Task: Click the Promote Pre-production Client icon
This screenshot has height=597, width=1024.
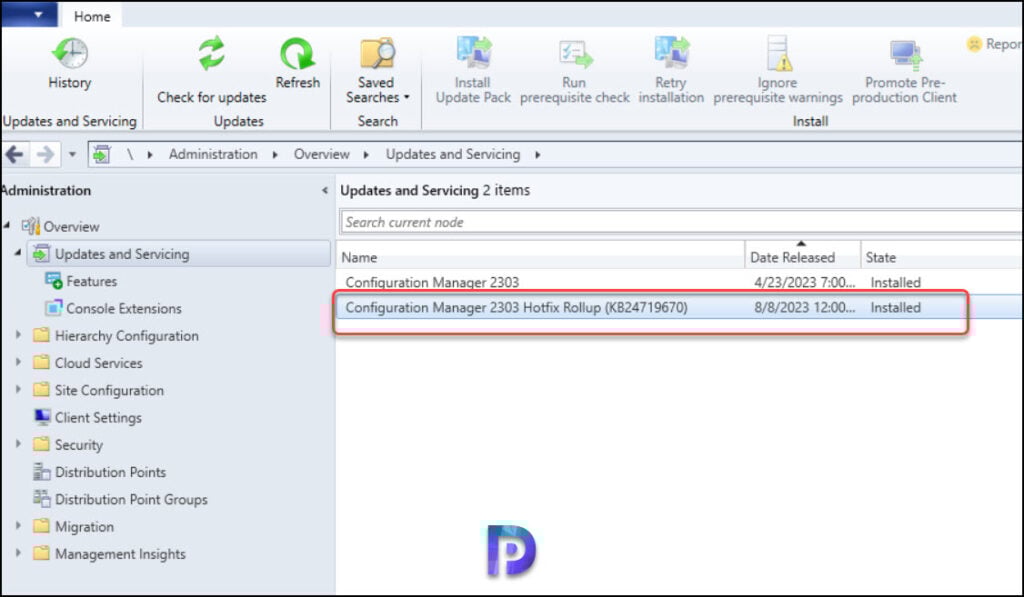Action: tap(906, 55)
